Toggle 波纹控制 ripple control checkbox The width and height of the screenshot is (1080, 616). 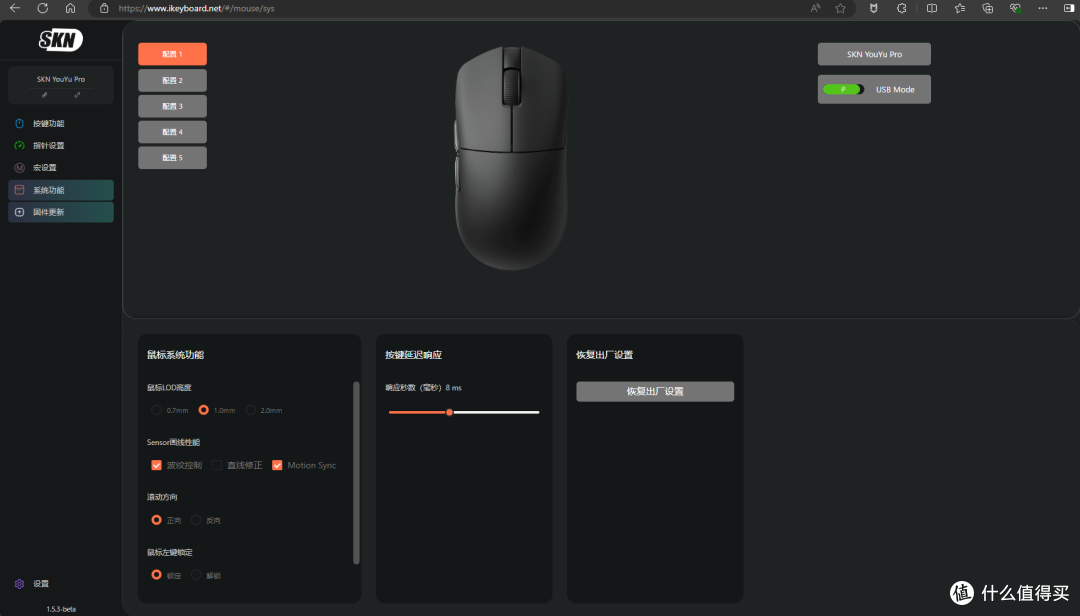point(156,465)
